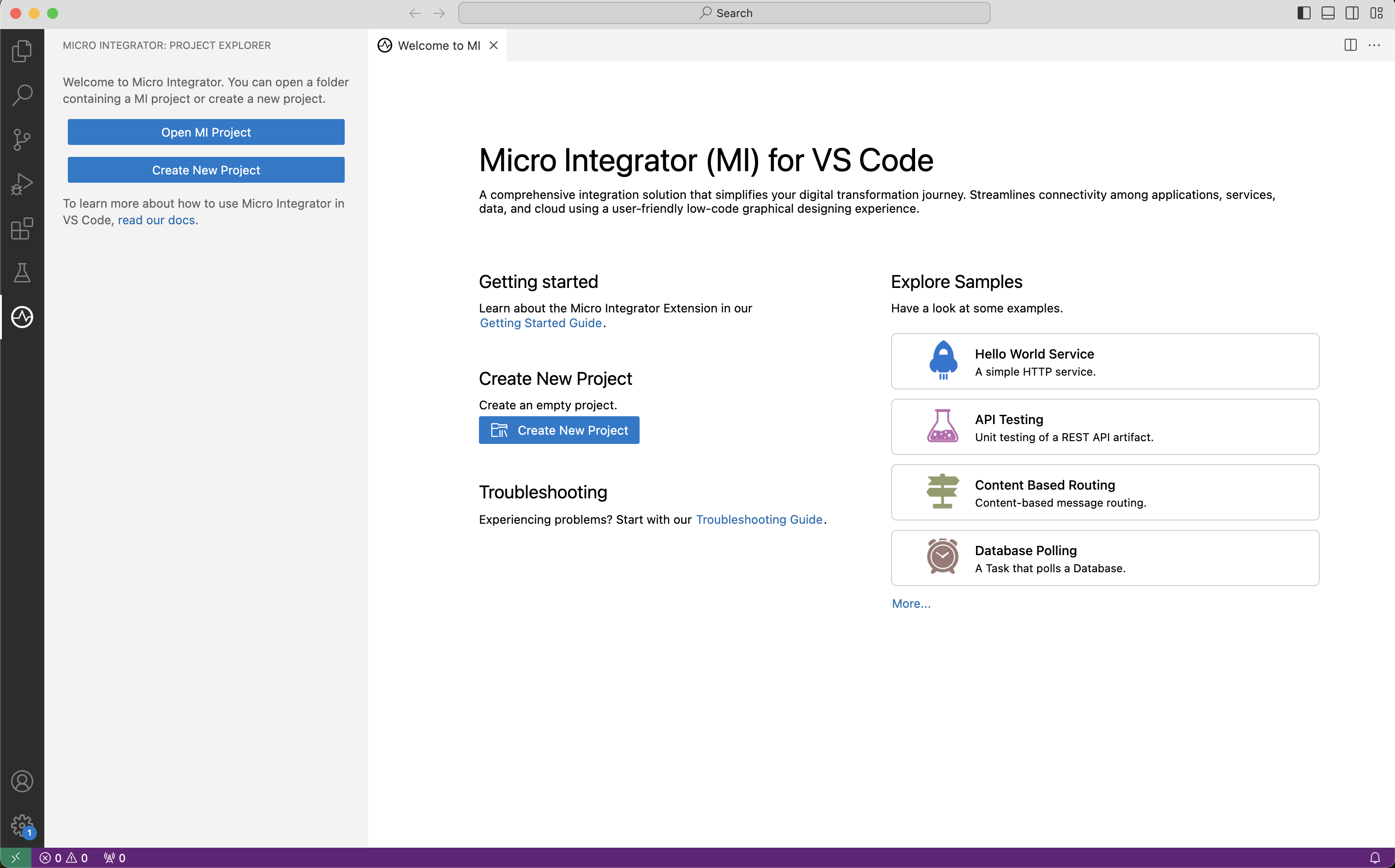Viewport: 1395px width, 868px height.
Task: Click the API Testing flask icon
Action: [x=943, y=425]
